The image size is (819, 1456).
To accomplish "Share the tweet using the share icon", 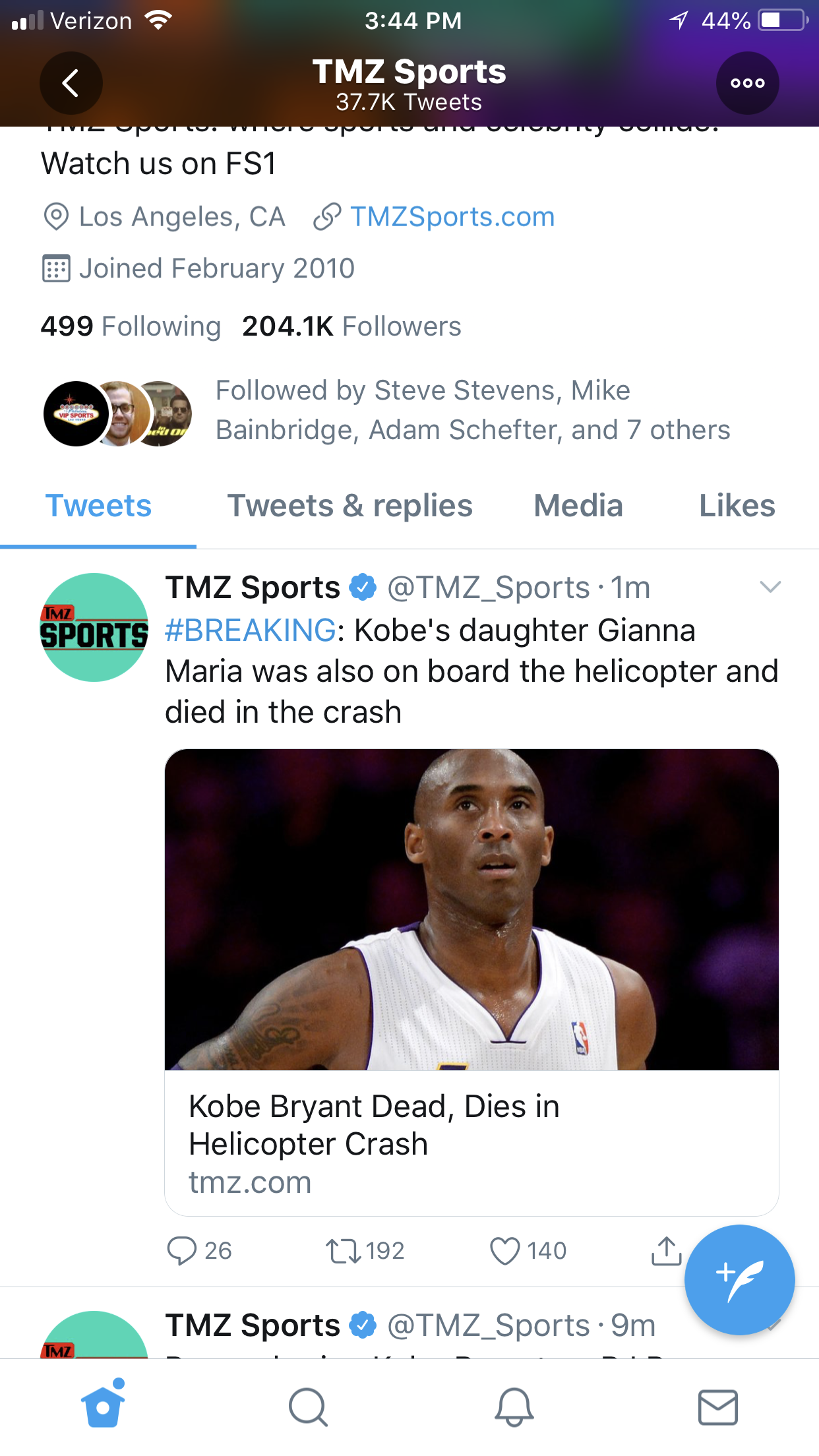I will click(x=666, y=1251).
